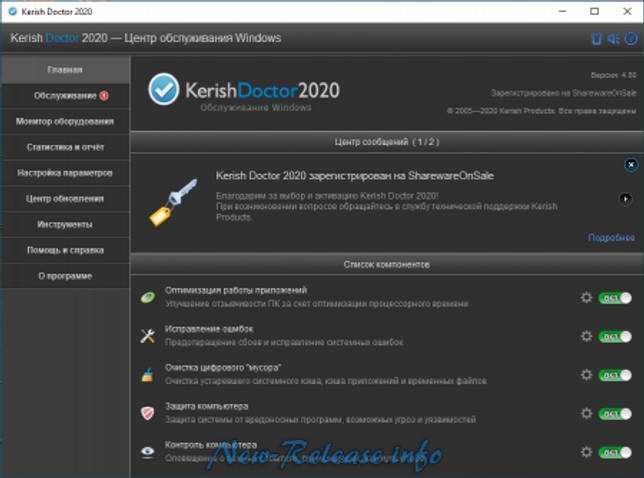
Task: Click the message title about SharewareOnSale registration
Action: pos(355,176)
